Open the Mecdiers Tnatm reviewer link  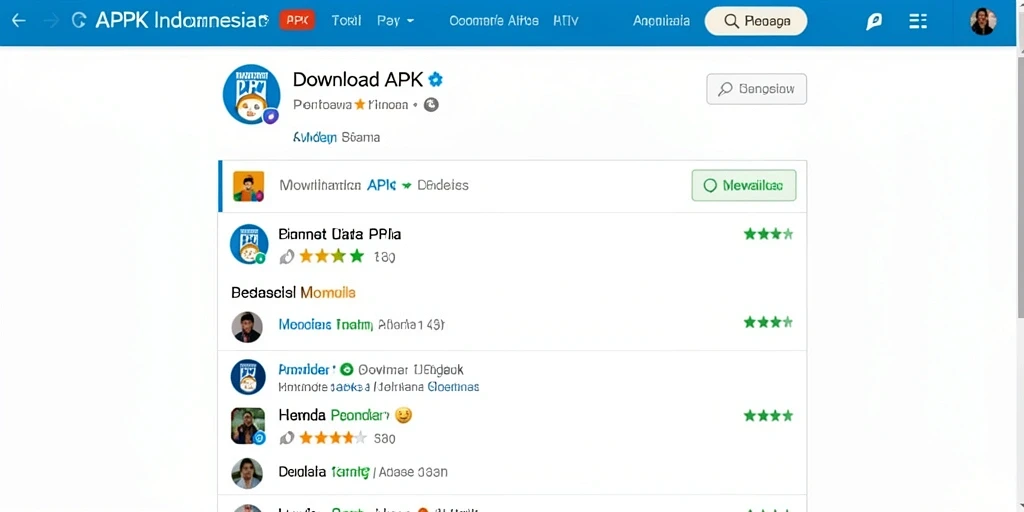[x=325, y=325]
